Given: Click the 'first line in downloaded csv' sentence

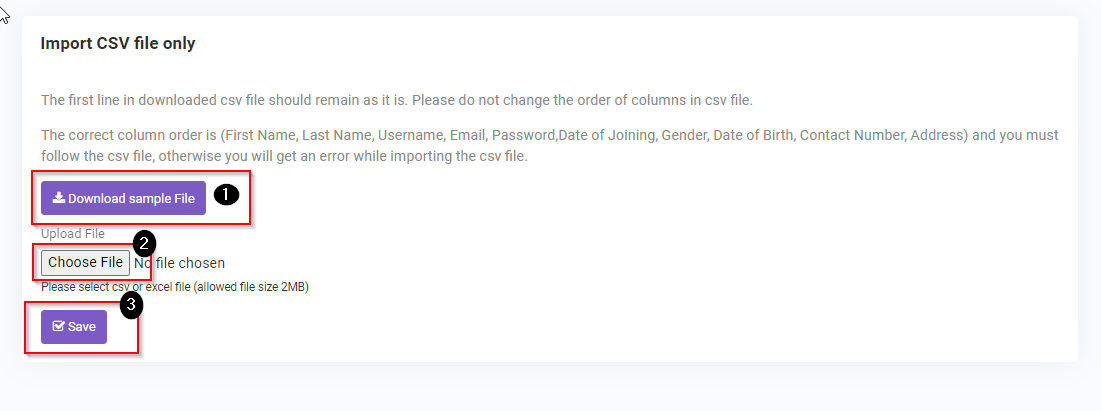Looking at the screenshot, I should point(396,100).
